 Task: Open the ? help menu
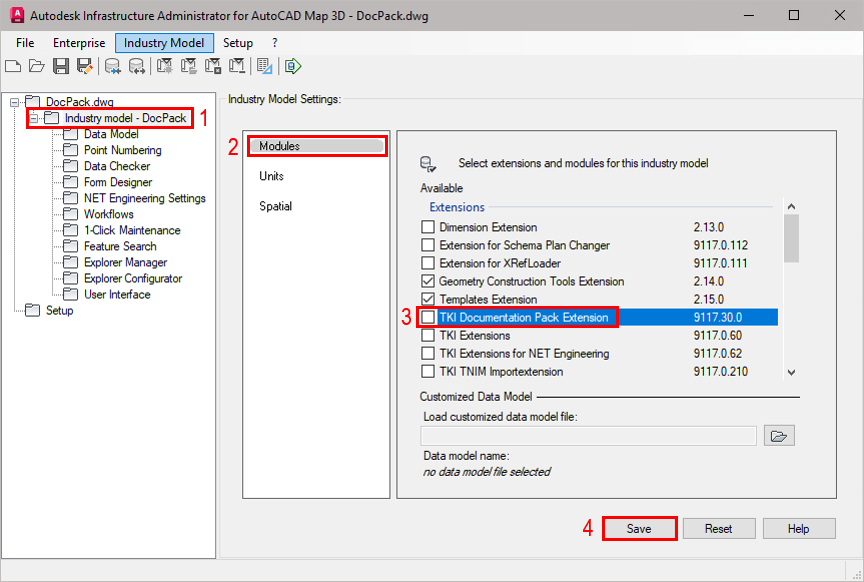(x=275, y=43)
